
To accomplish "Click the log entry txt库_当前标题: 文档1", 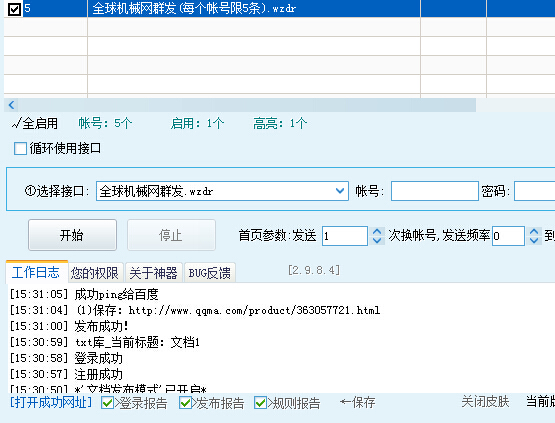I will [105, 342].
